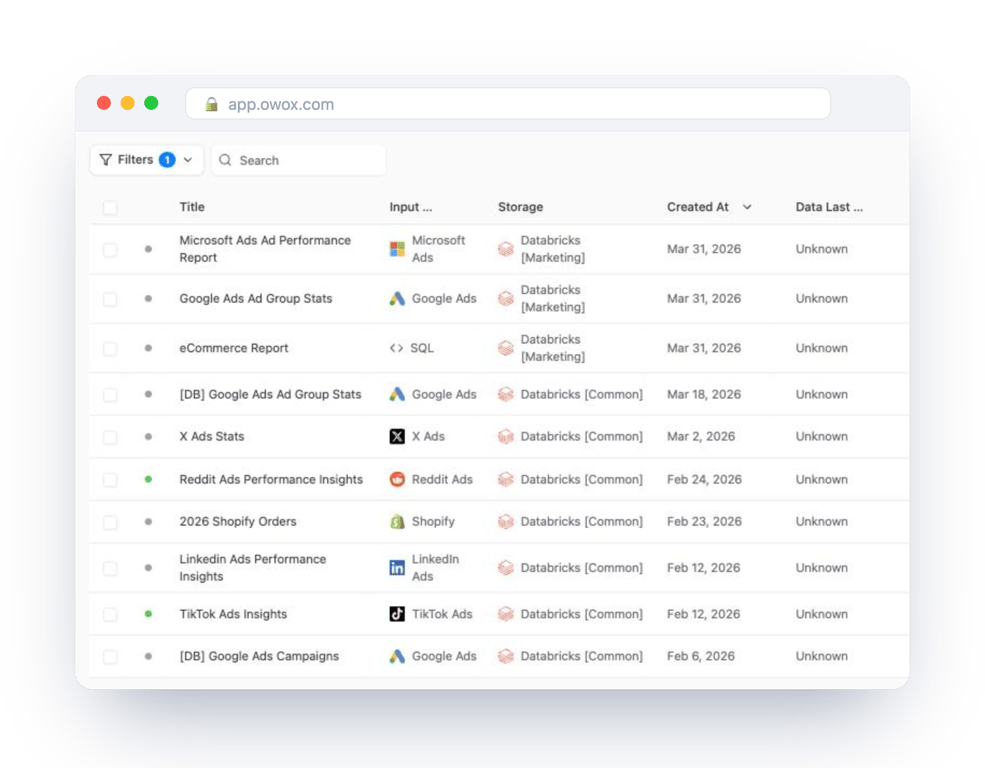The width and height of the screenshot is (985, 768).
Task: Tick the [DB] Google Ads Ad Group Stats checkbox
Action: click(x=110, y=394)
